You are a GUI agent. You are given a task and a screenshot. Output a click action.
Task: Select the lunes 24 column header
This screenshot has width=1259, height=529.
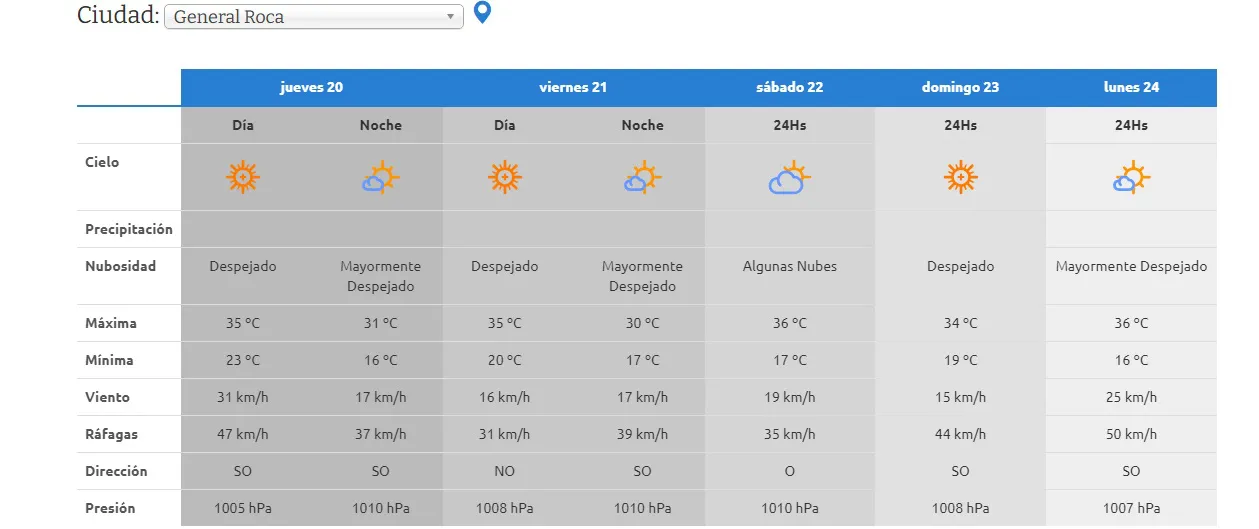[x=1131, y=87]
